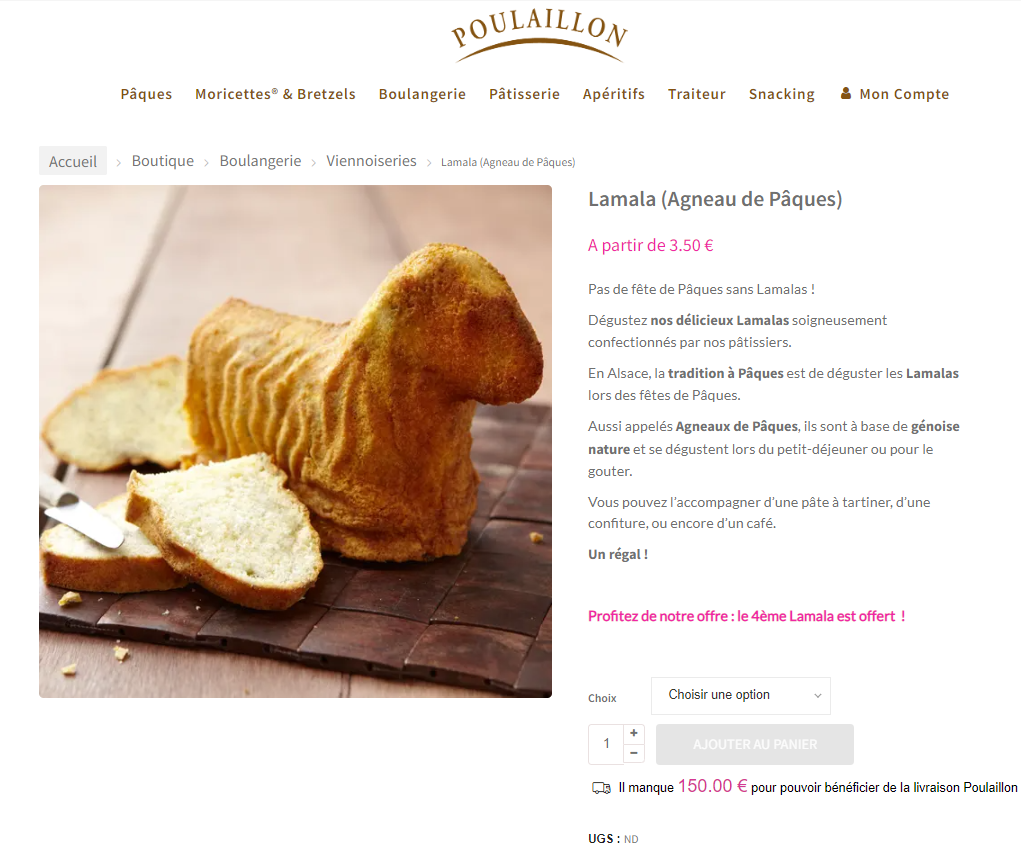Click the Poulaillon logo
Viewport: 1021px width, 859px height.
click(x=540, y=36)
